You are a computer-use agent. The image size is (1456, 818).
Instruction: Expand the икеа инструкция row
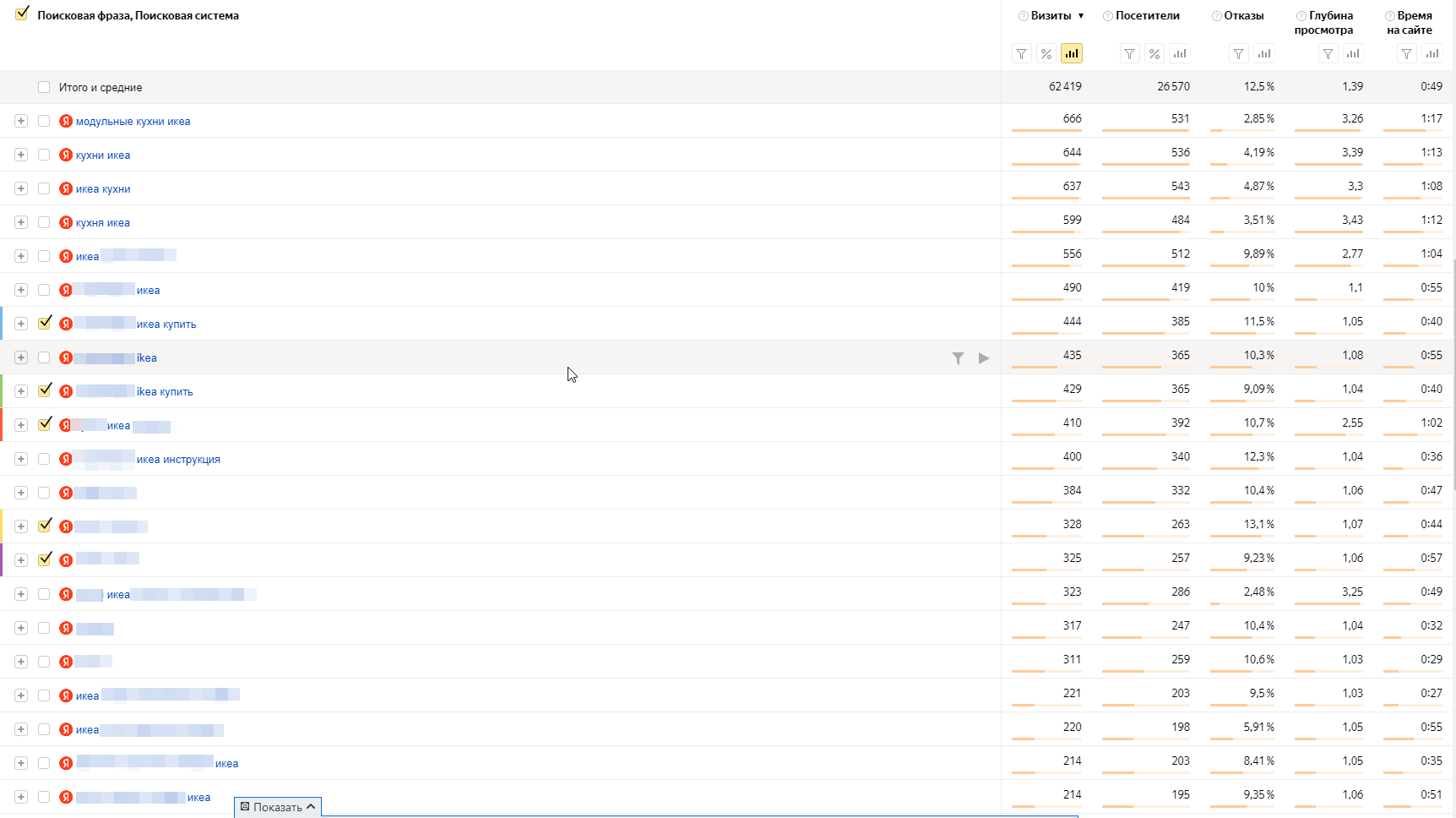21,459
